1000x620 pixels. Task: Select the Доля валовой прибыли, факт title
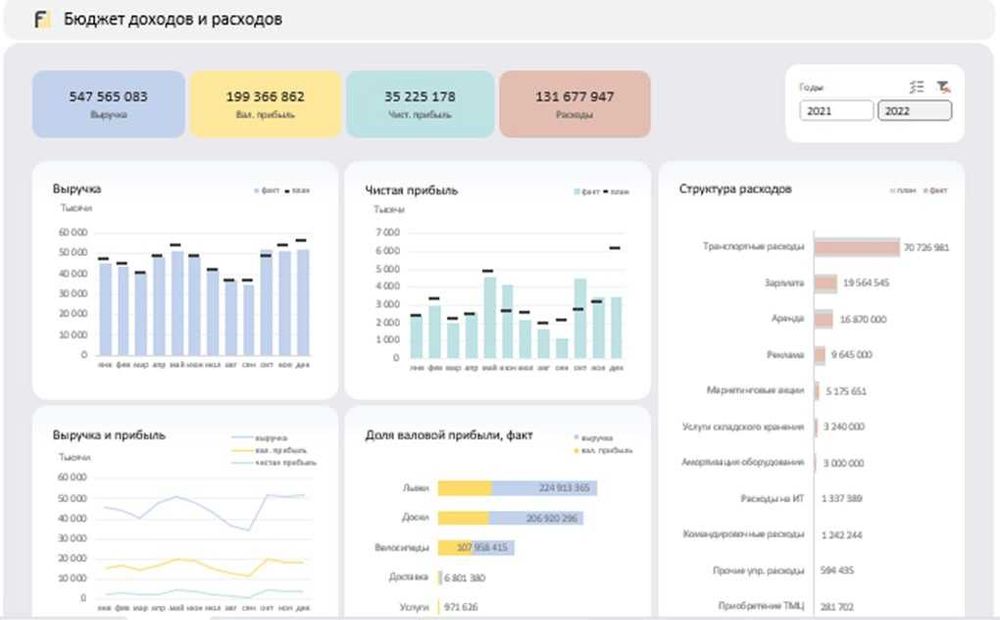[449, 435]
